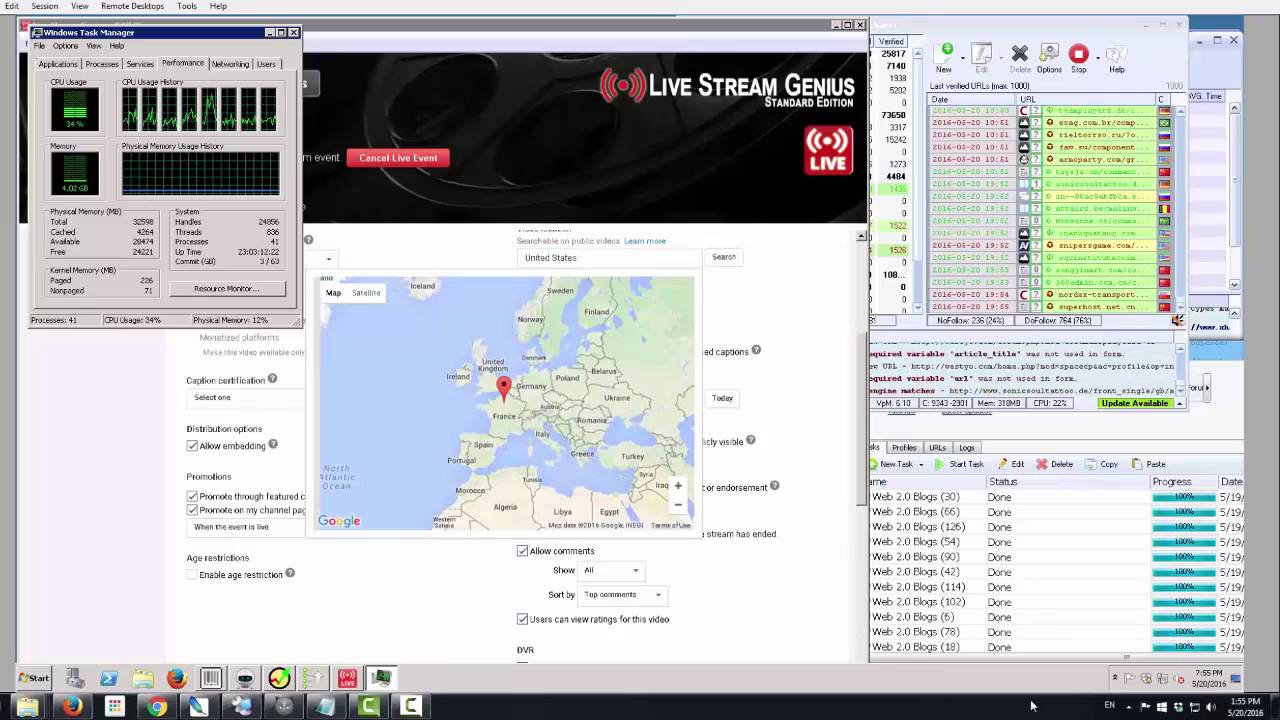Expand the Stop button dropdown arrow
This screenshot has width=1280, height=720.
coord(1096,57)
